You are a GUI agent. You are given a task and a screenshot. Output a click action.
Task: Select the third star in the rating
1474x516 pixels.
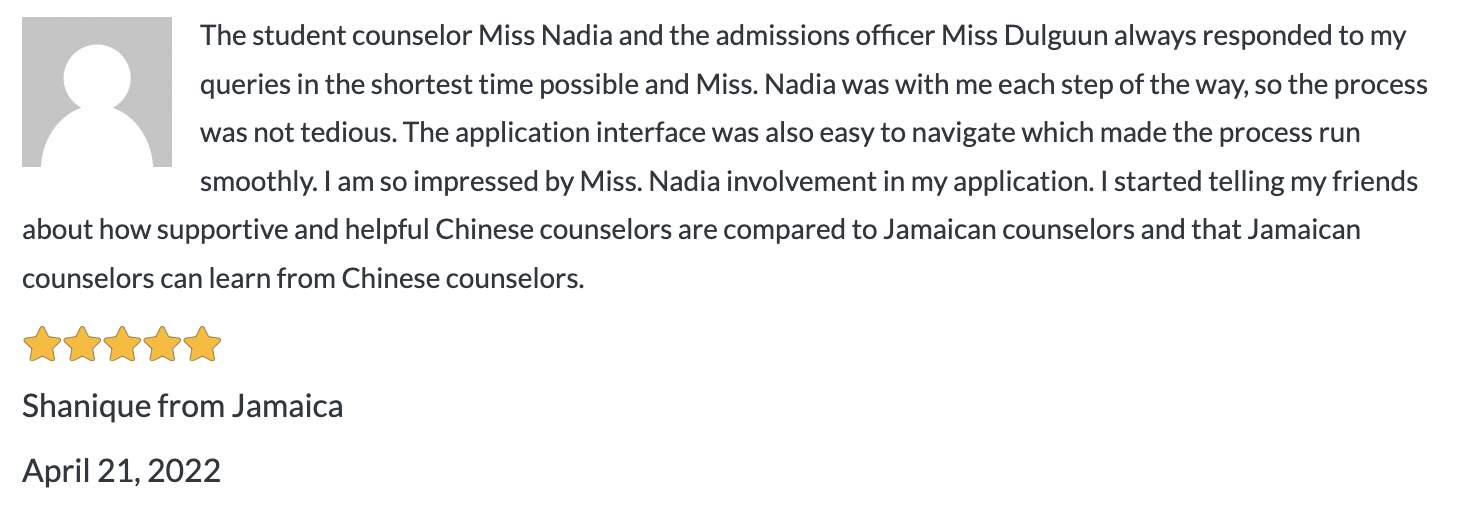(x=122, y=345)
